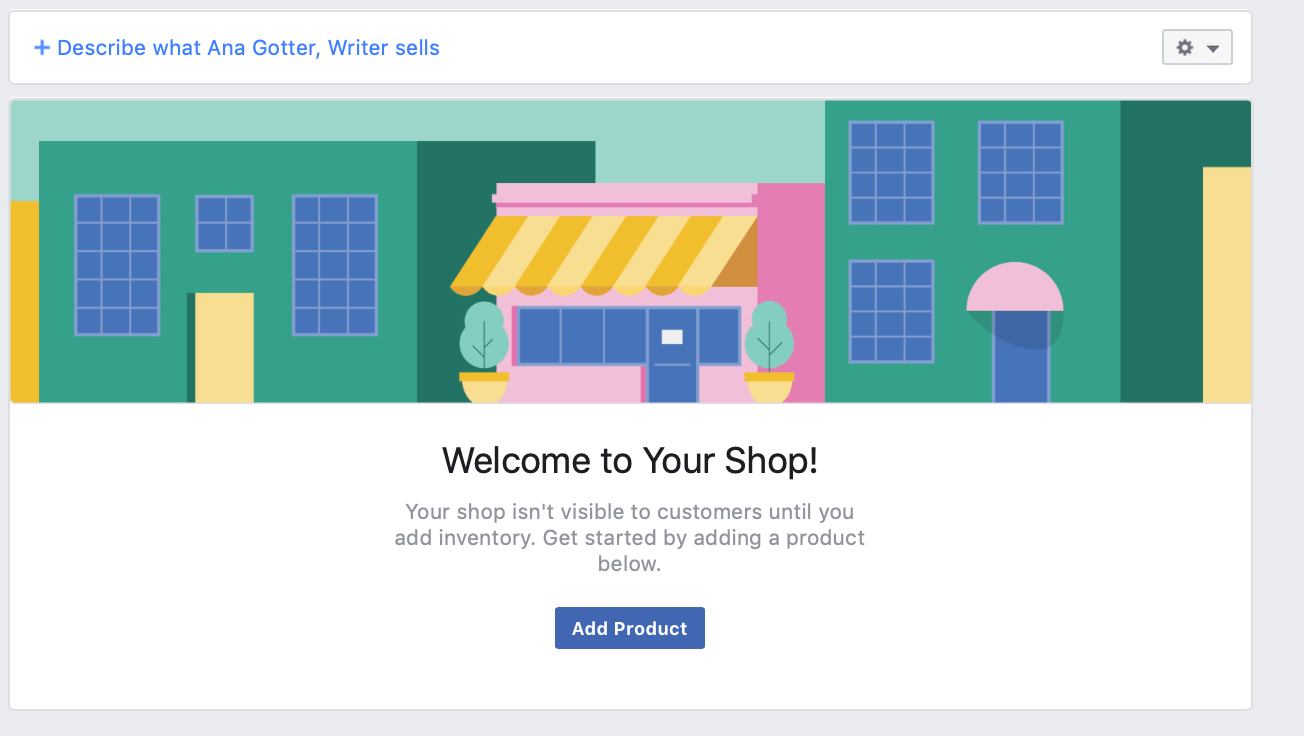The width and height of the screenshot is (1304, 736).
Task: Click the plus icon beside Describe link
Action: 42,48
